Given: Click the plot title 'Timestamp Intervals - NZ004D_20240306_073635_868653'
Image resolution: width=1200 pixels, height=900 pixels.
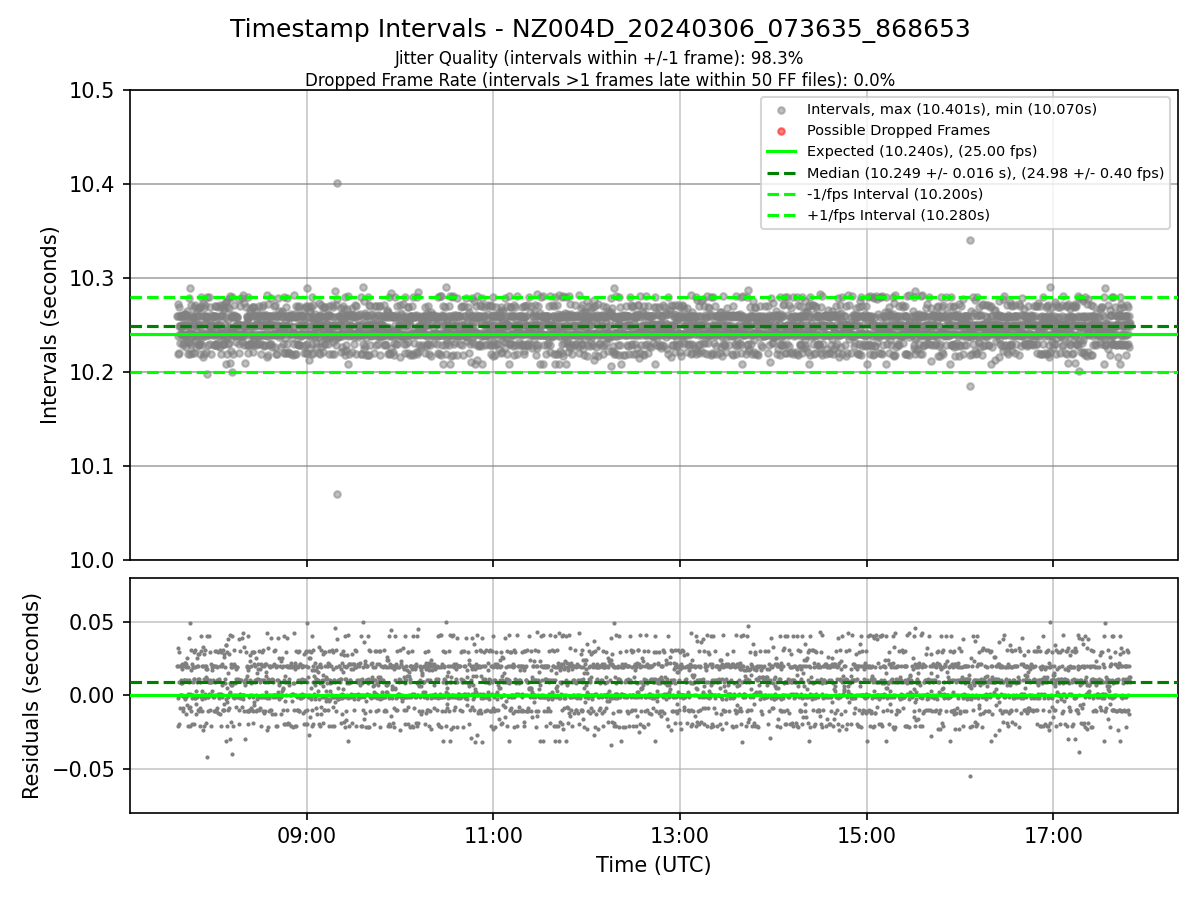Looking at the screenshot, I should (x=600, y=29).
